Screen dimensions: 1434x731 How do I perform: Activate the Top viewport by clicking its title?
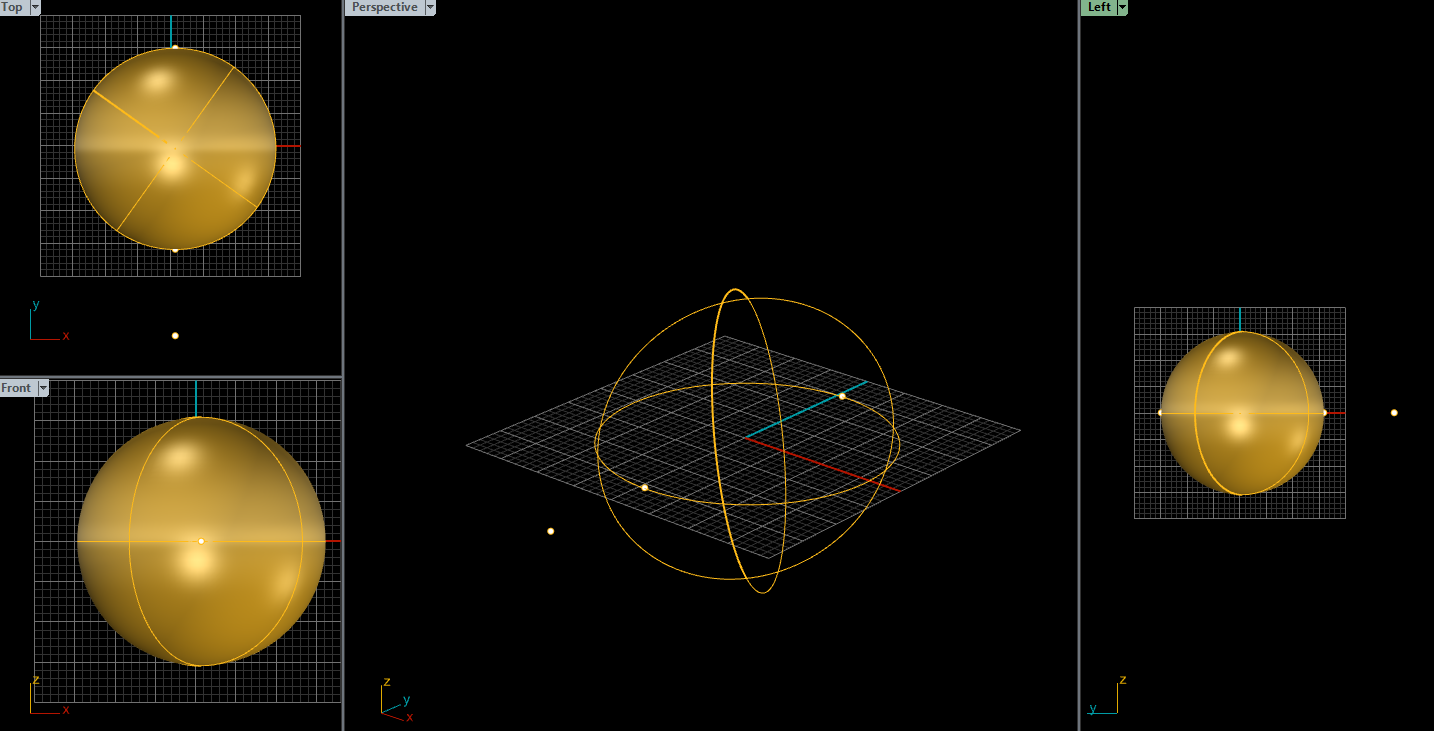point(12,7)
